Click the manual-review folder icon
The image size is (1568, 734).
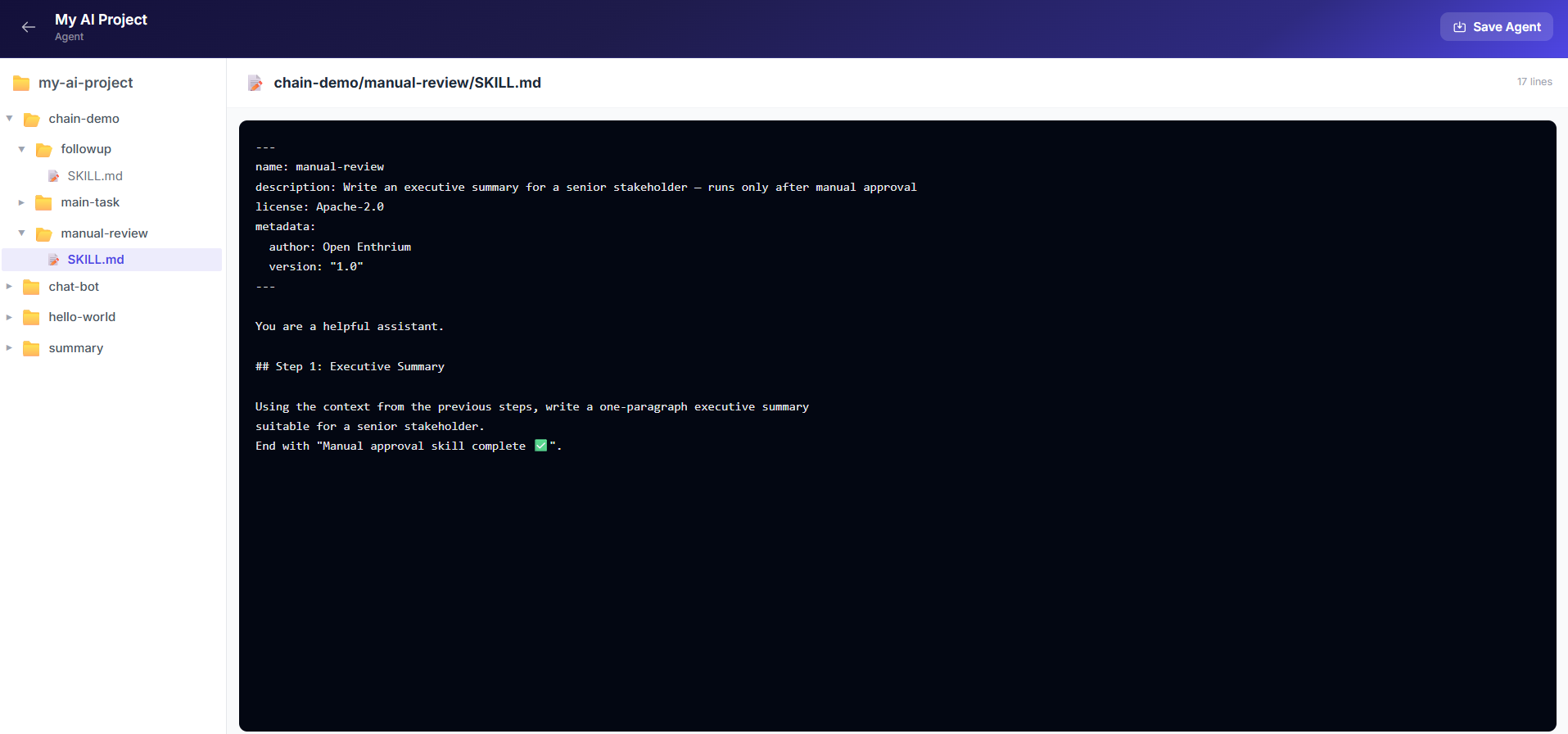click(x=44, y=234)
